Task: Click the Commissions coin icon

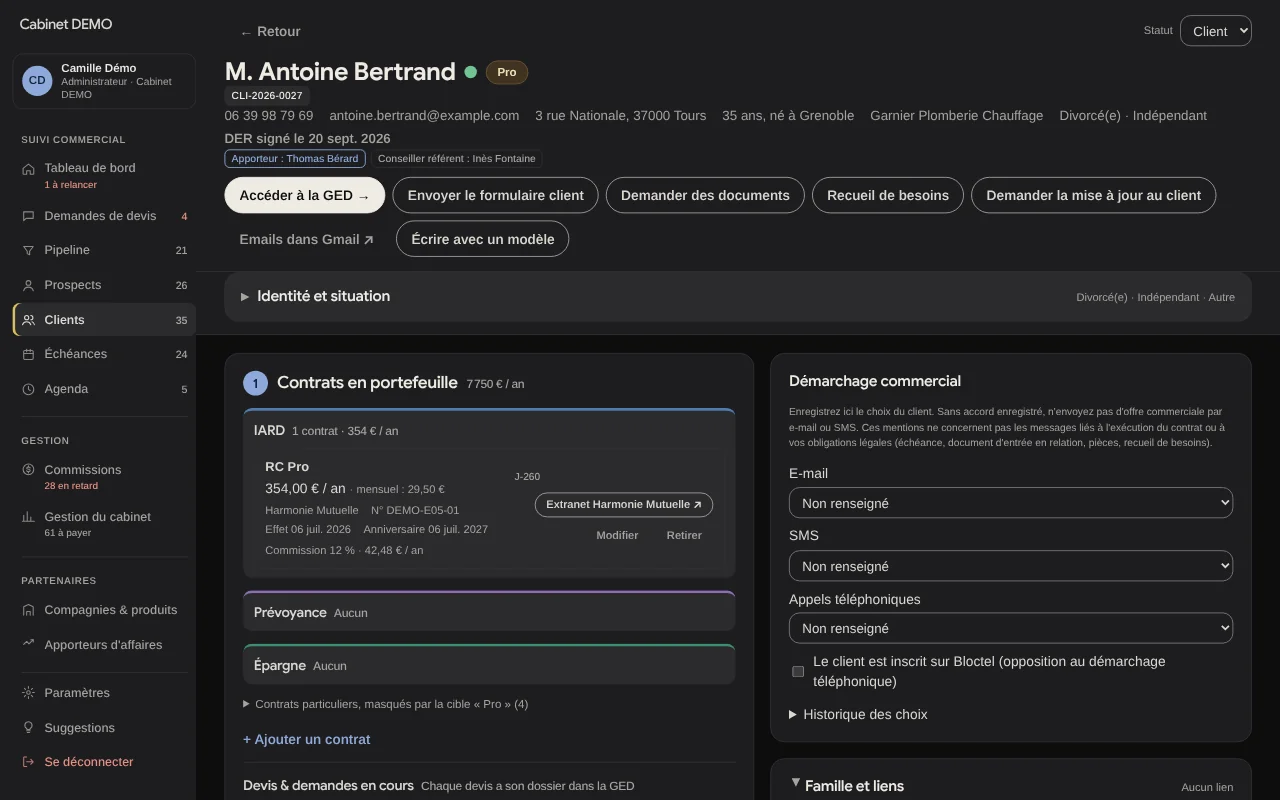Action: click(28, 470)
